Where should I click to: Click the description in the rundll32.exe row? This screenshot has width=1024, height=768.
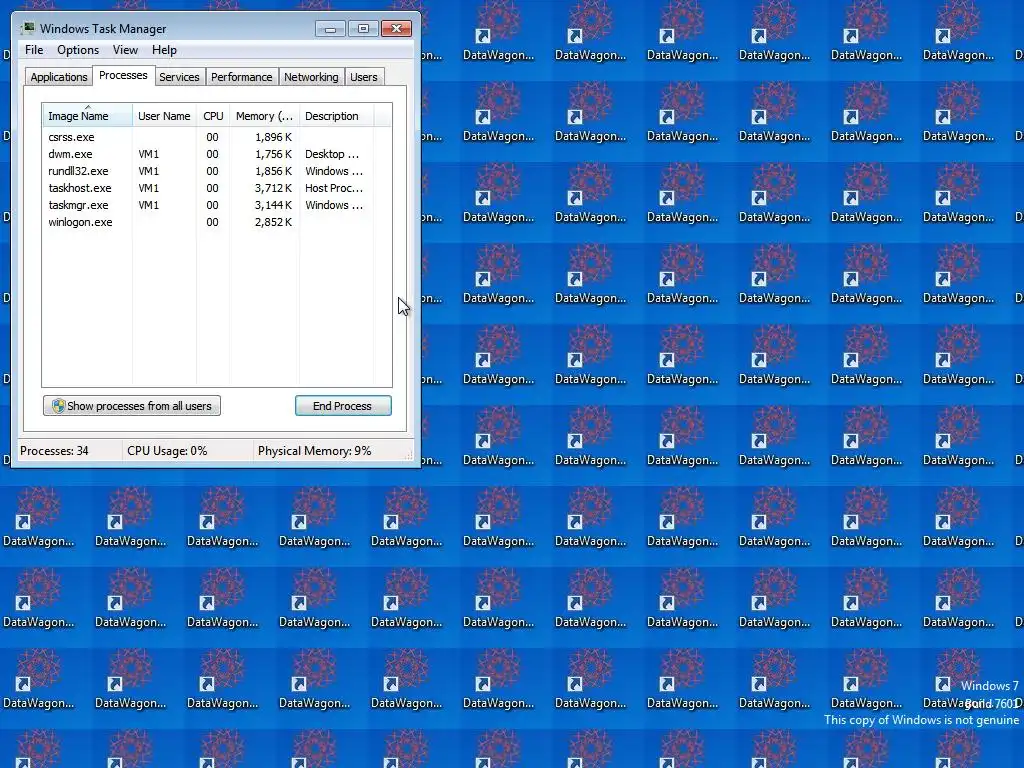coord(334,171)
